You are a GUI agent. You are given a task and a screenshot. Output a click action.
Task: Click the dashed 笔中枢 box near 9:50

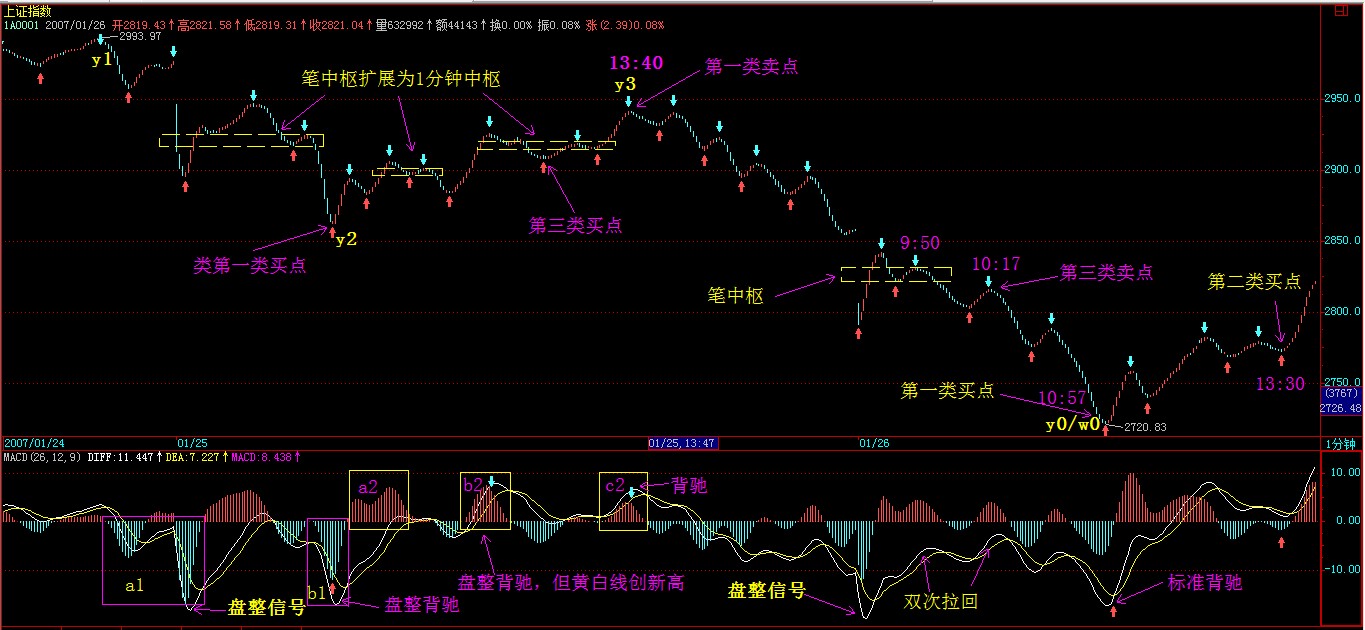pos(896,273)
